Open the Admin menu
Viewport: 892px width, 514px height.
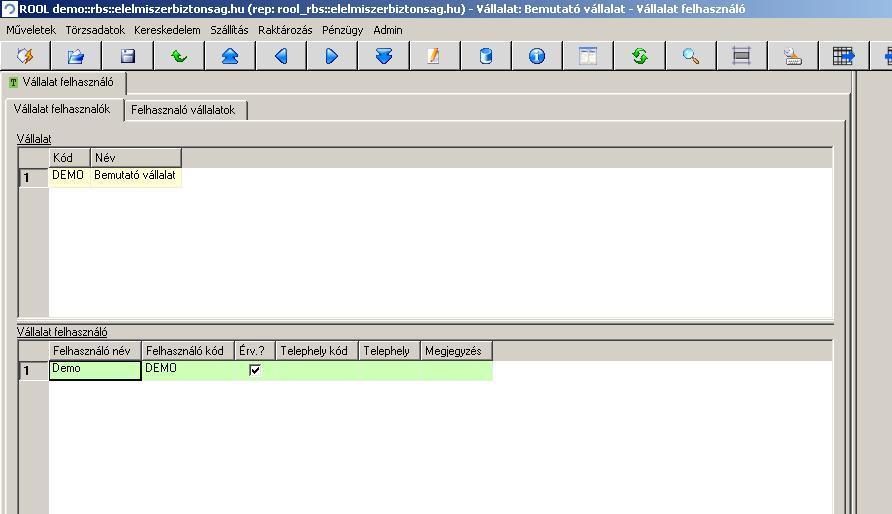click(x=388, y=30)
